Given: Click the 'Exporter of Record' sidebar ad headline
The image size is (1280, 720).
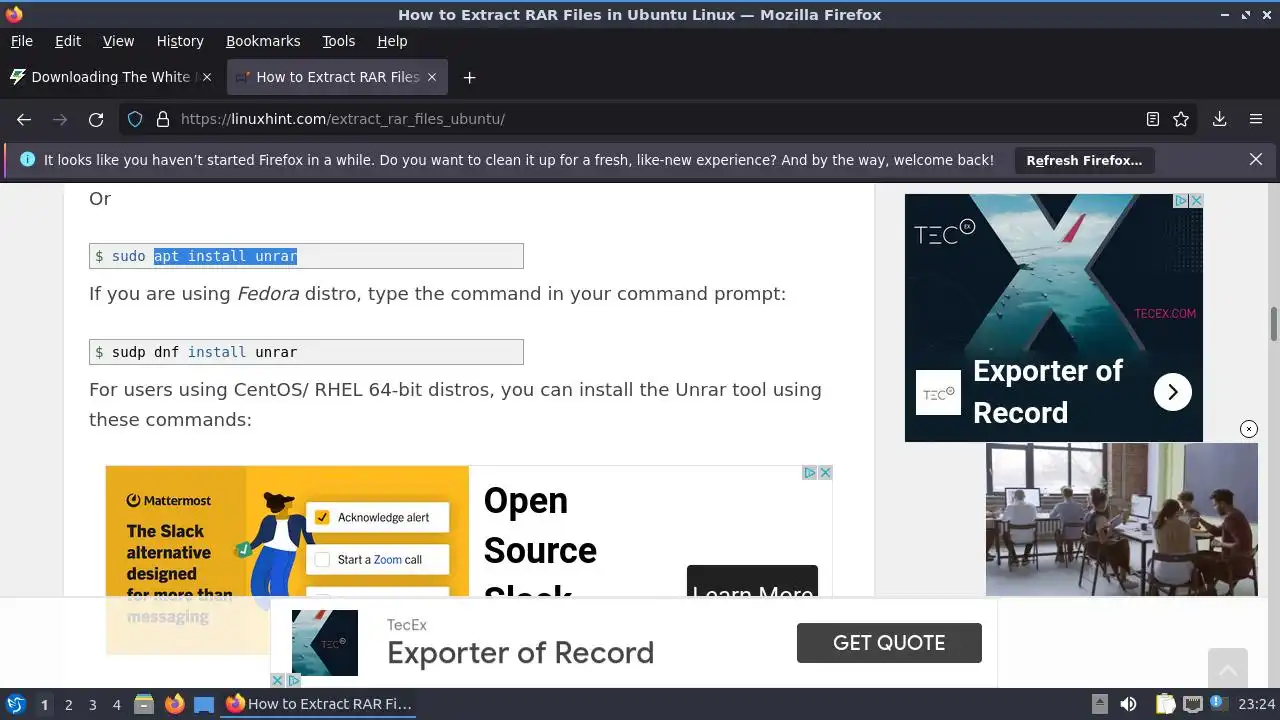Looking at the screenshot, I should pyautogui.click(x=1047, y=391).
